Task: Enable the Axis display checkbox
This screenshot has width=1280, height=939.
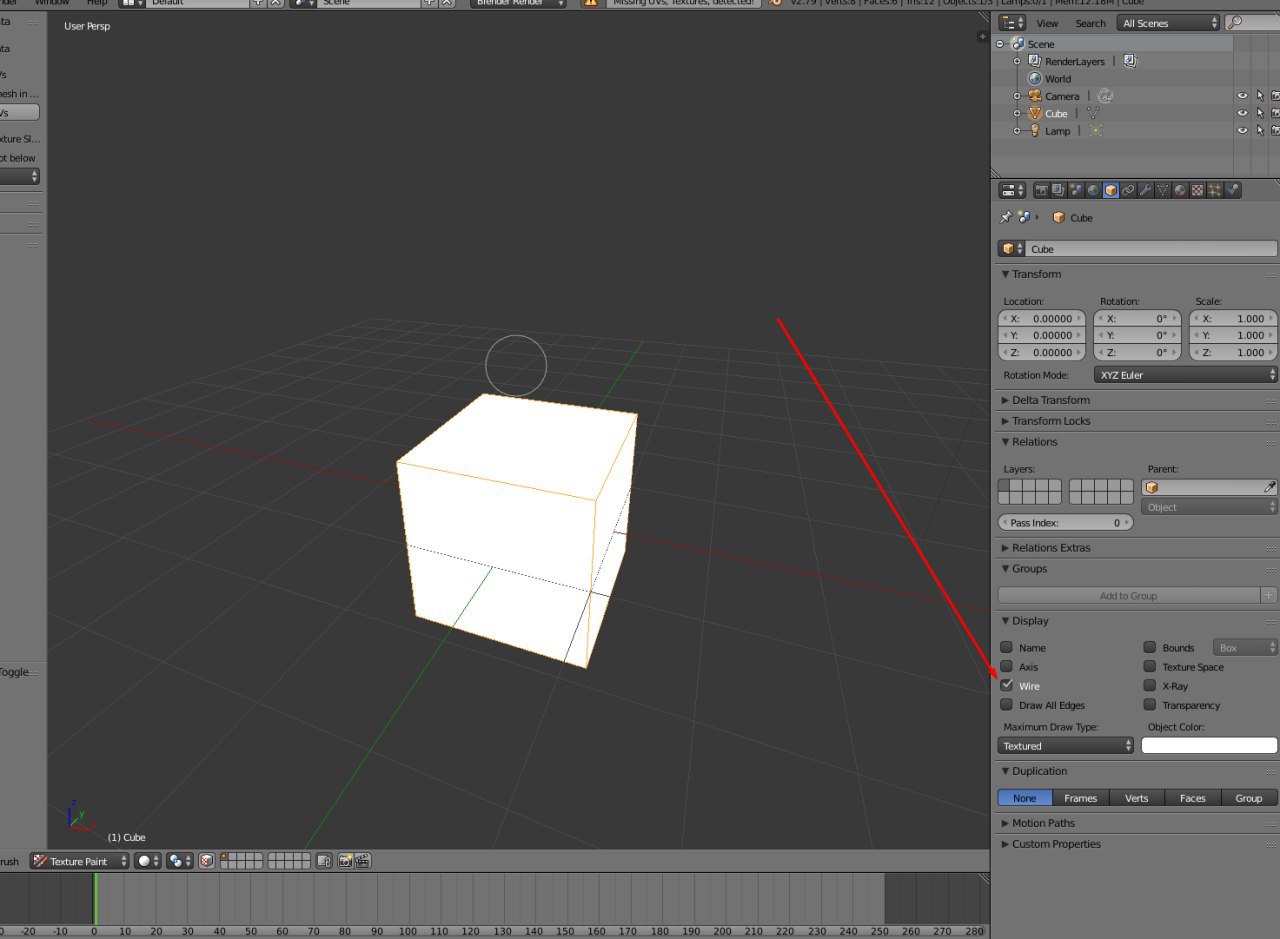Action: point(1007,666)
